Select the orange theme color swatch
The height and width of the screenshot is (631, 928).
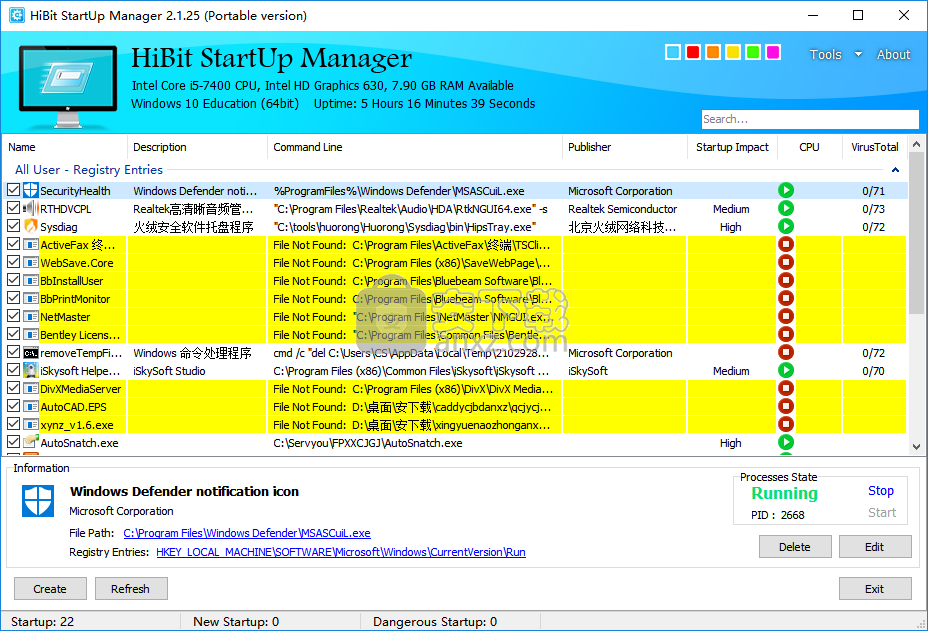[x=713, y=52]
